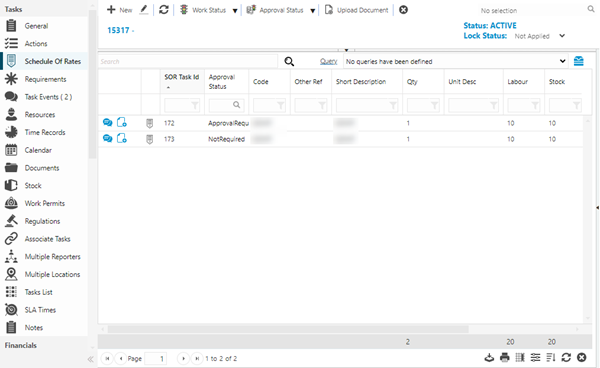Image resolution: width=600 pixels, height=368 pixels.
Task: Open the Approval Status dropdown arrow
Action: (313, 11)
